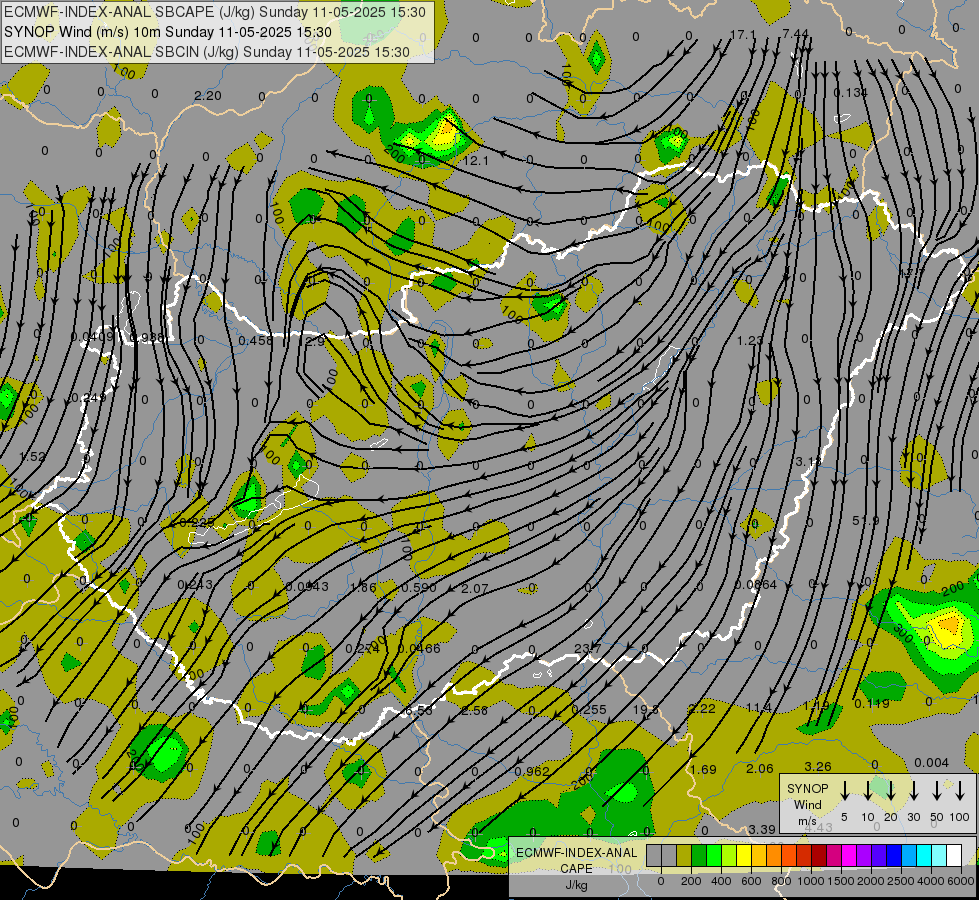
Task: Click the 0.243 value on the map
Action: click(x=195, y=585)
